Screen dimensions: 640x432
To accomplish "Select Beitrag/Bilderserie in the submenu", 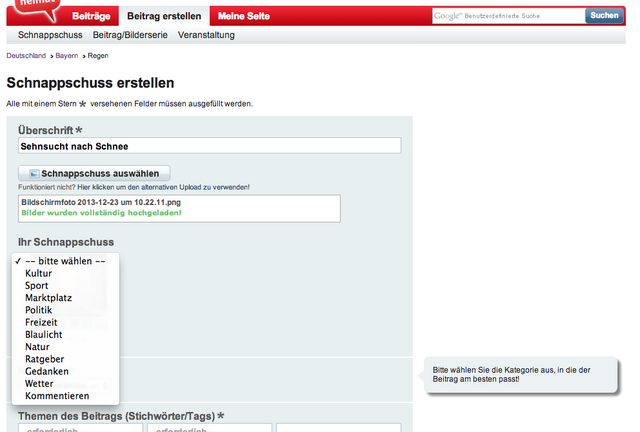I will [x=130, y=35].
